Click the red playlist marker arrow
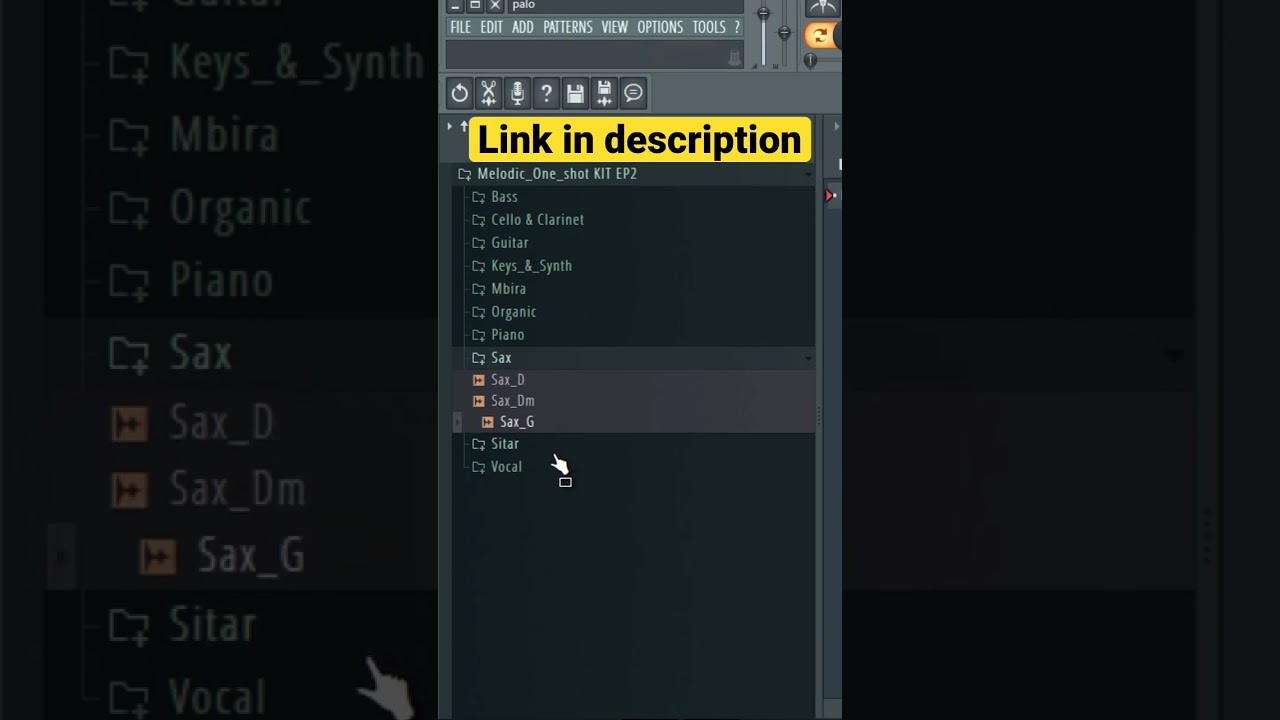Screen dimensions: 1280x720 [x=829, y=196]
